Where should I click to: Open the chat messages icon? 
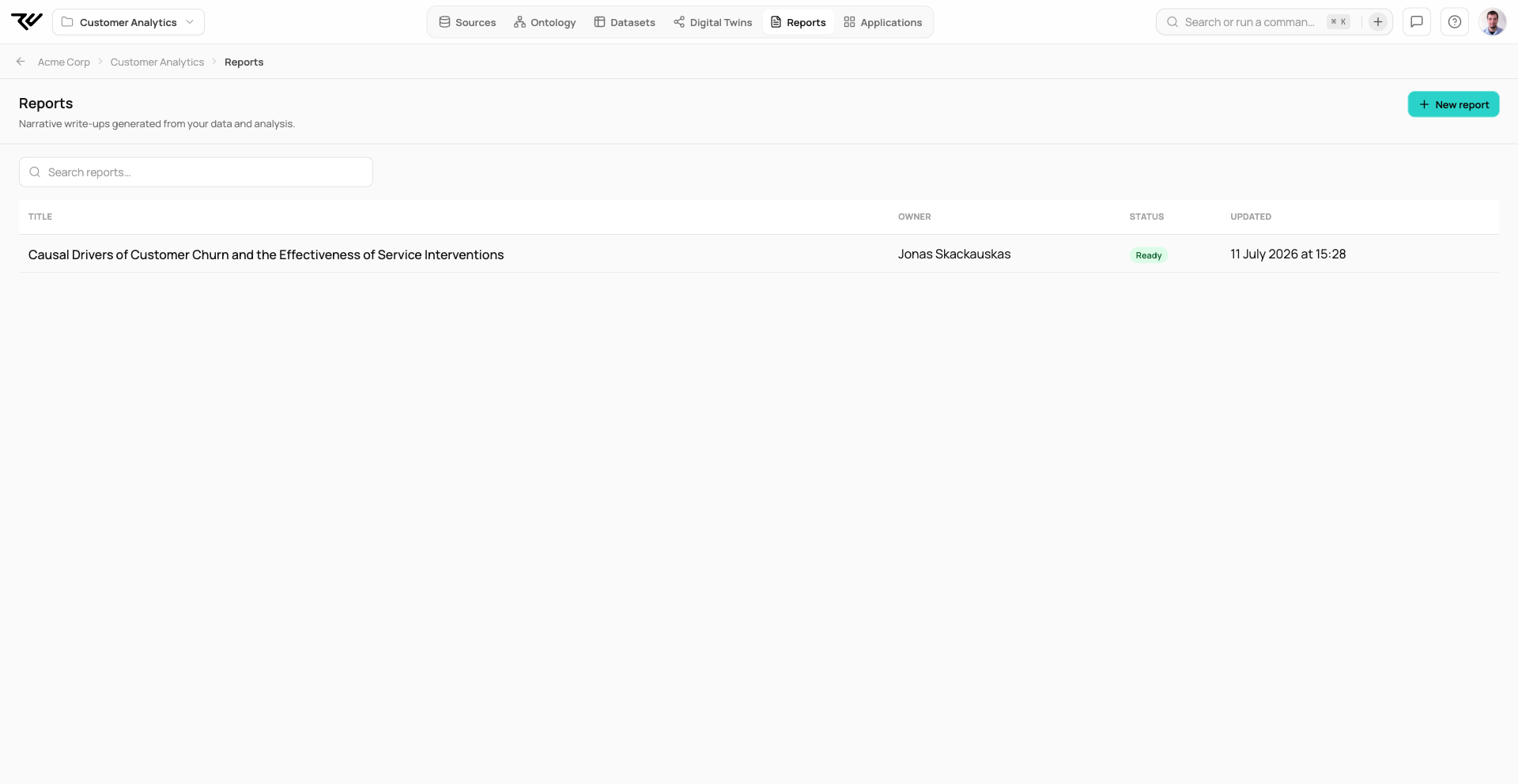tap(1417, 22)
